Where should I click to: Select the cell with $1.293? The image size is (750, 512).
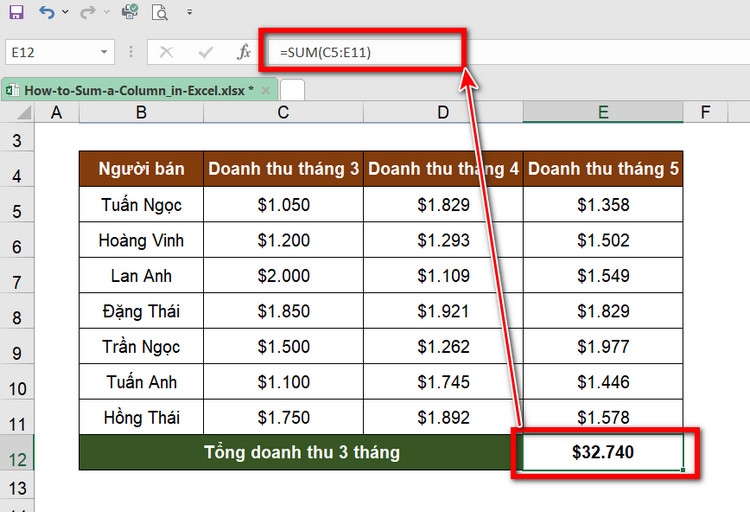(443, 240)
